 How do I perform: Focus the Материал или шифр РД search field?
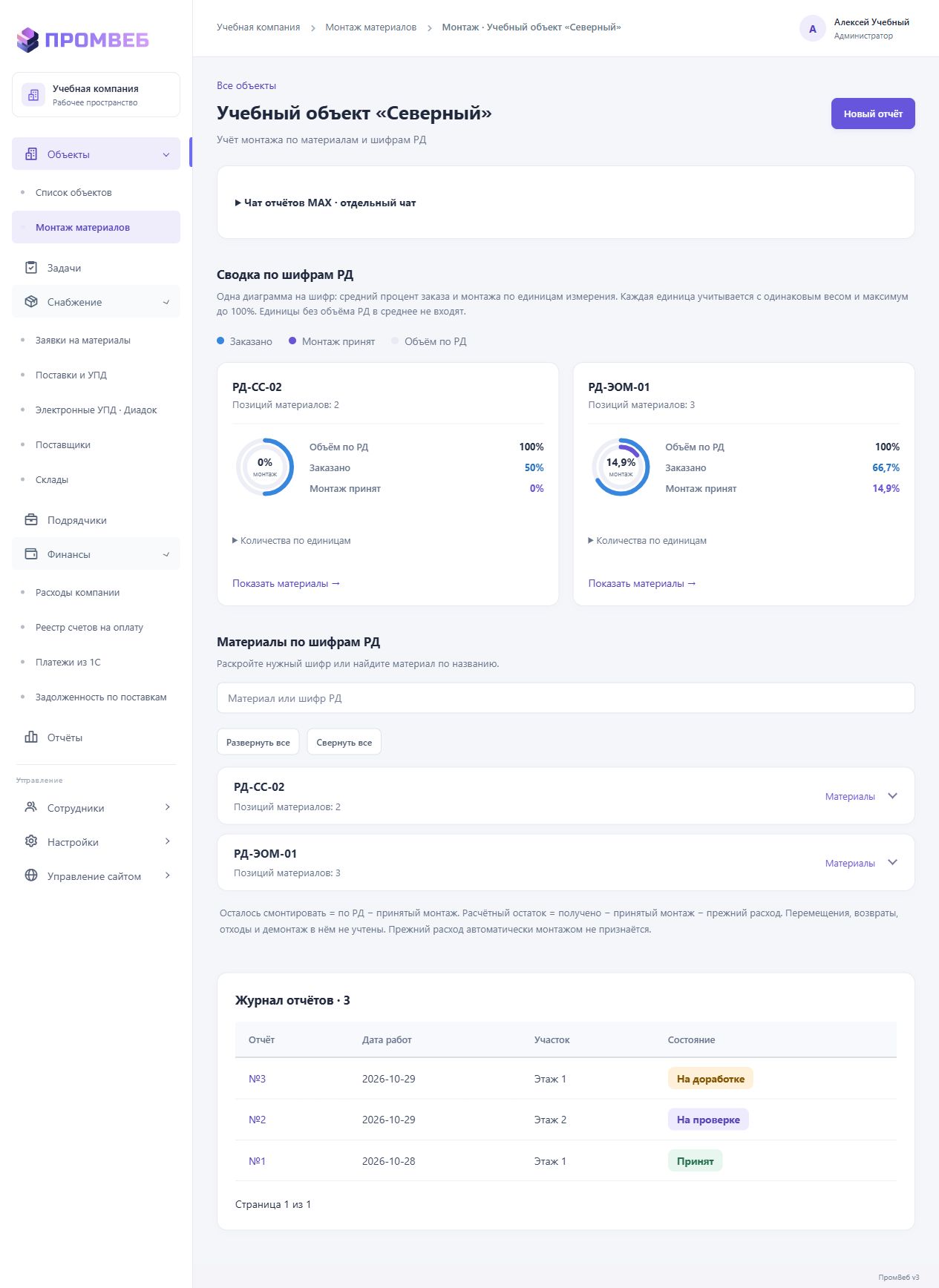(x=566, y=698)
